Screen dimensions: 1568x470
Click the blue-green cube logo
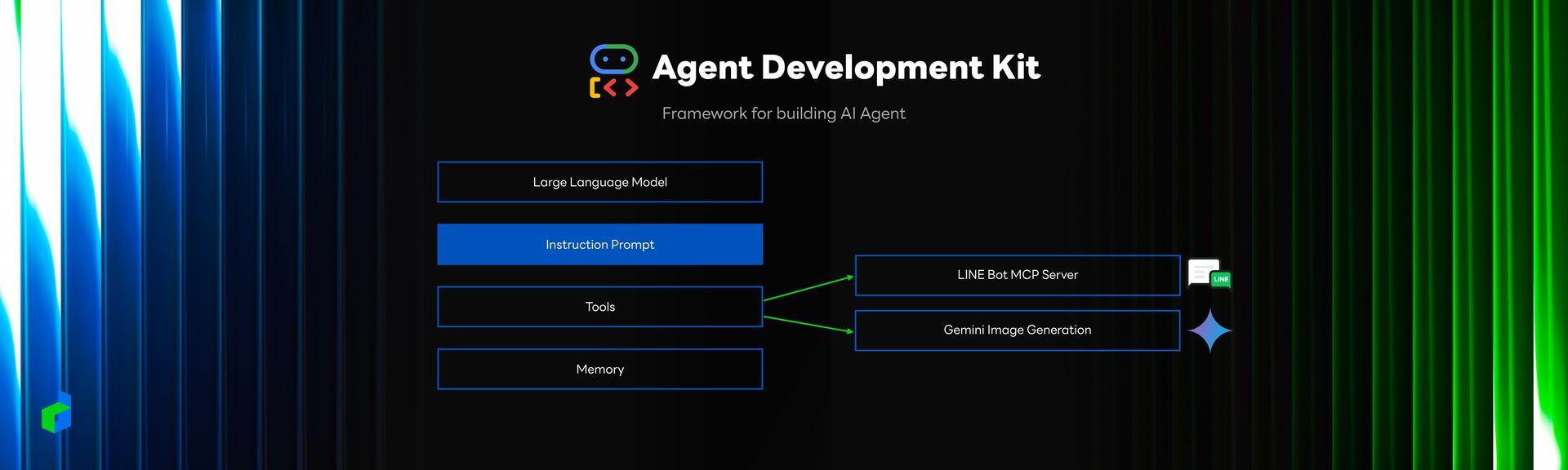pyautogui.click(x=56, y=412)
